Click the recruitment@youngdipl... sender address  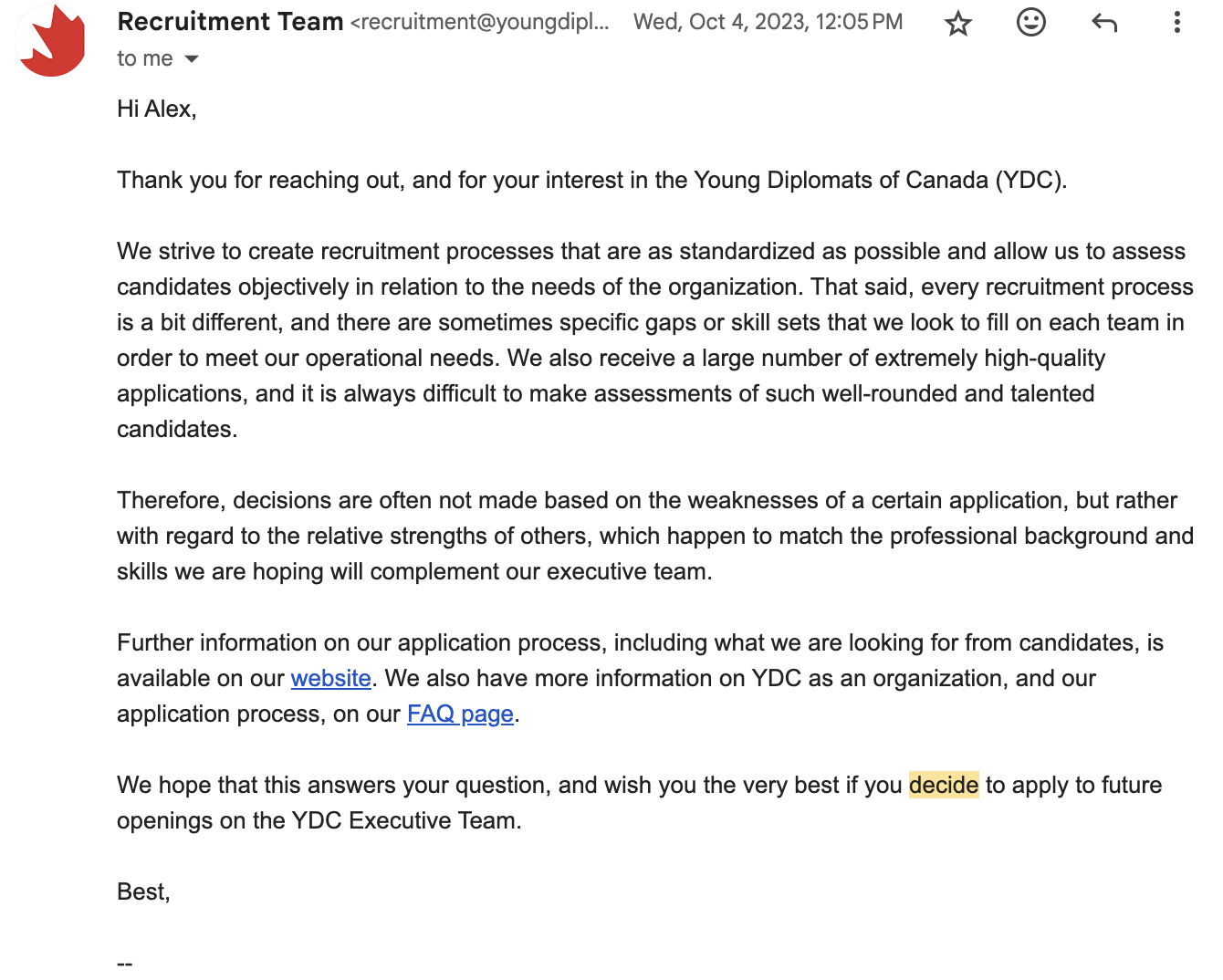[480, 23]
